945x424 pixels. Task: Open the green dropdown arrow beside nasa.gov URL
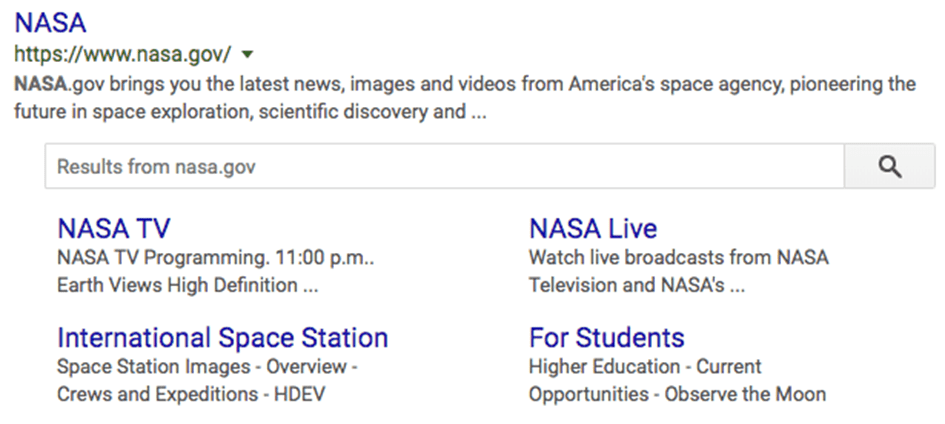[x=247, y=55]
